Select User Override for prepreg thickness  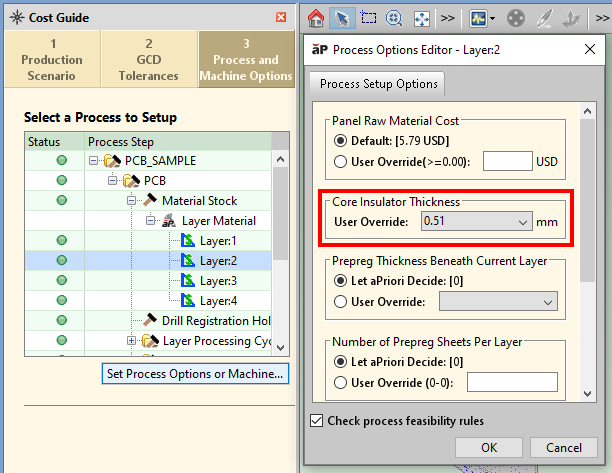coord(340,302)
